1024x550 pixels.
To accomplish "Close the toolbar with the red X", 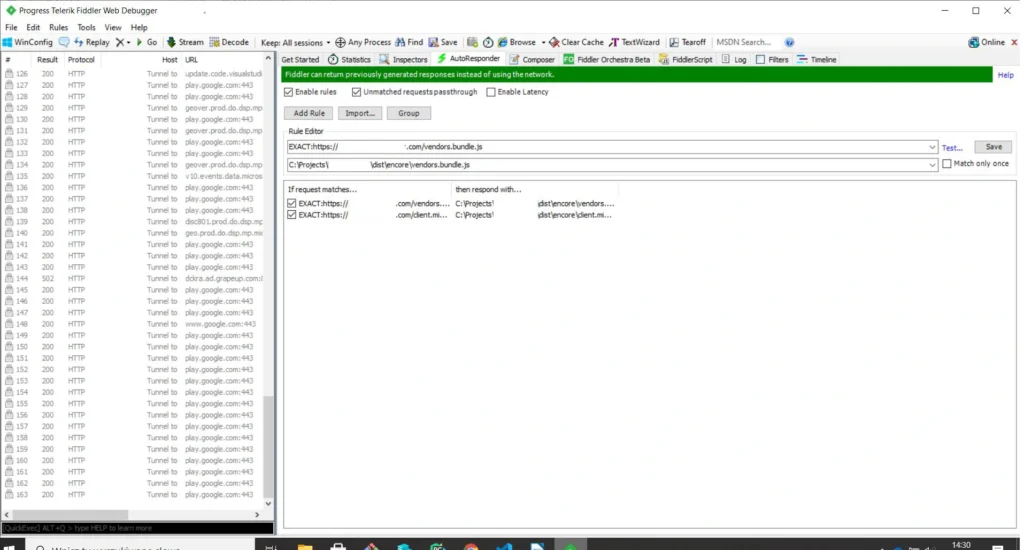I will click(1014, 42).
